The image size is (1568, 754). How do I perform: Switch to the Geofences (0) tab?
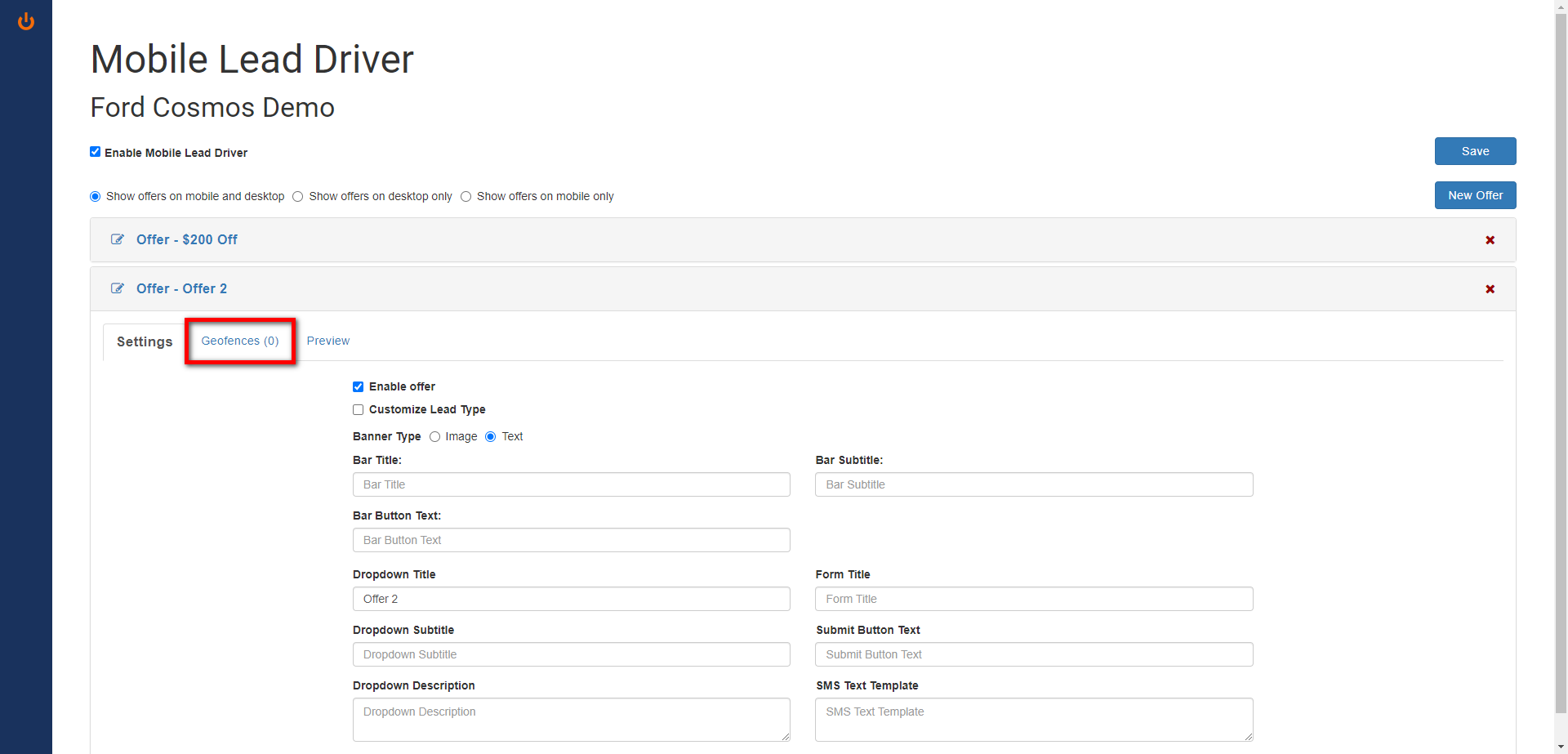coord(240,341)
